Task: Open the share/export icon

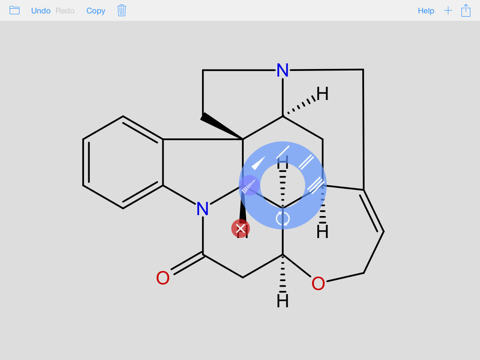Action: pyautogui.click(x=466, y=11)
